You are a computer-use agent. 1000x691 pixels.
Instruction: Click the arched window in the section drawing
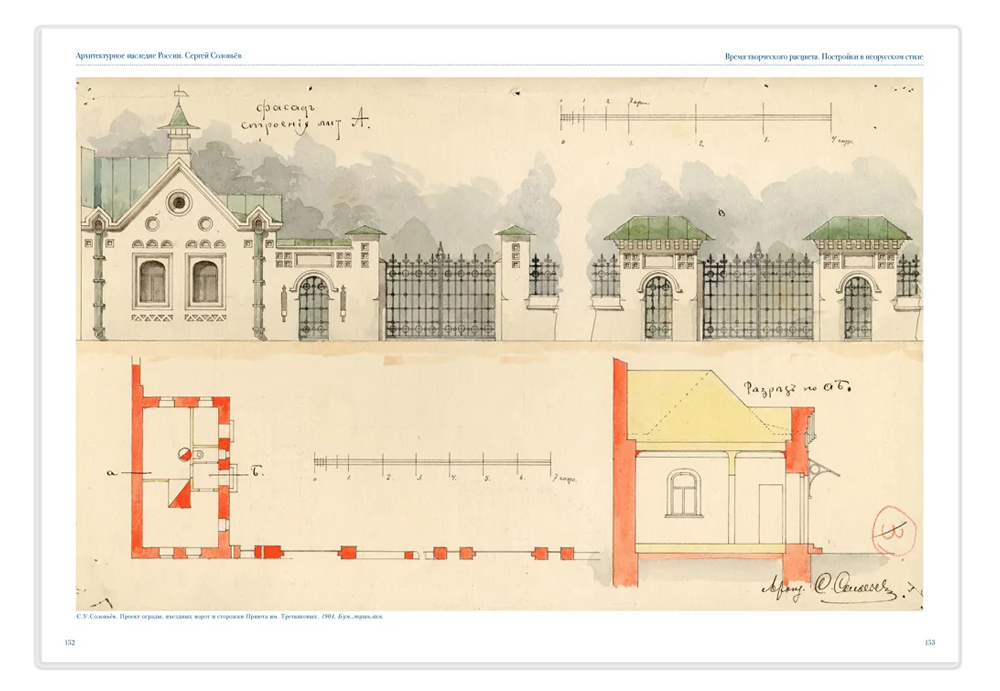683,493
